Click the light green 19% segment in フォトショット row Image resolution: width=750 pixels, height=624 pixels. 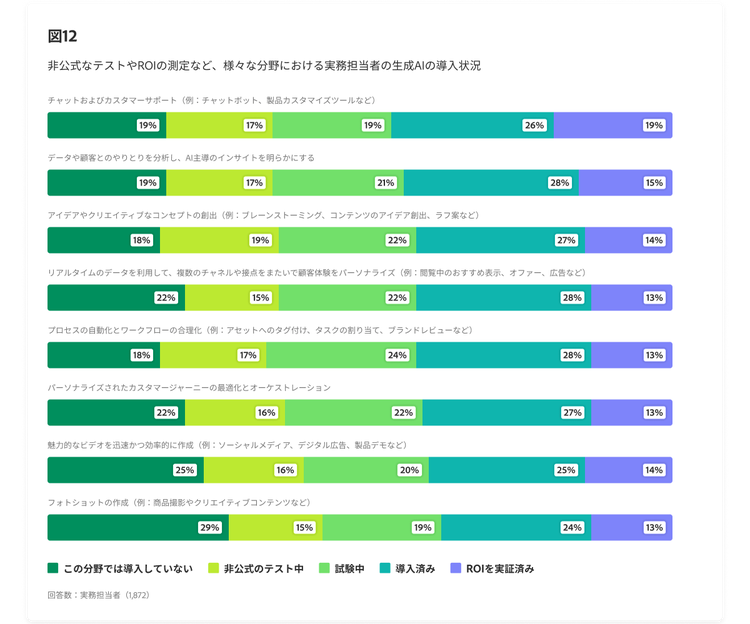[382, 527]
